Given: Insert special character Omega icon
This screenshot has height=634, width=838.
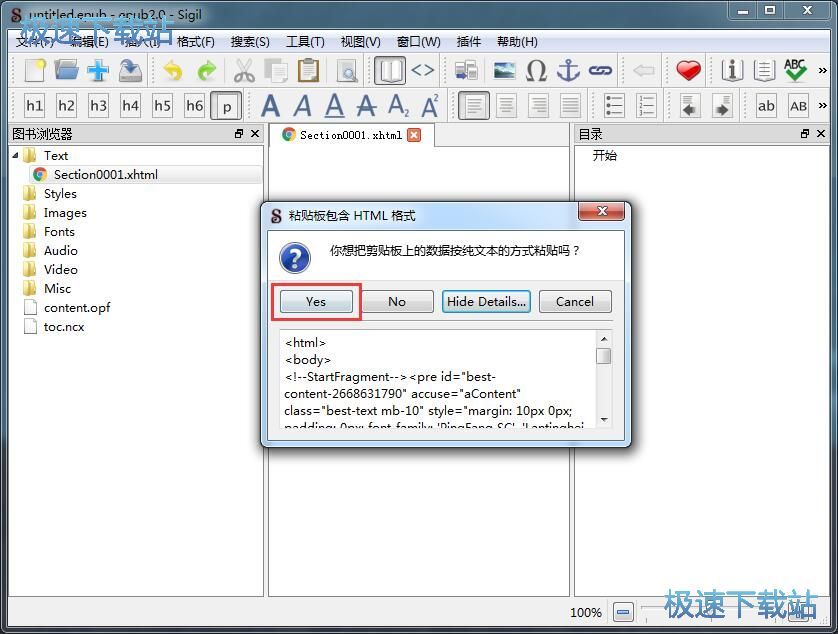Looking at the screenshot, I should [537, 71].
